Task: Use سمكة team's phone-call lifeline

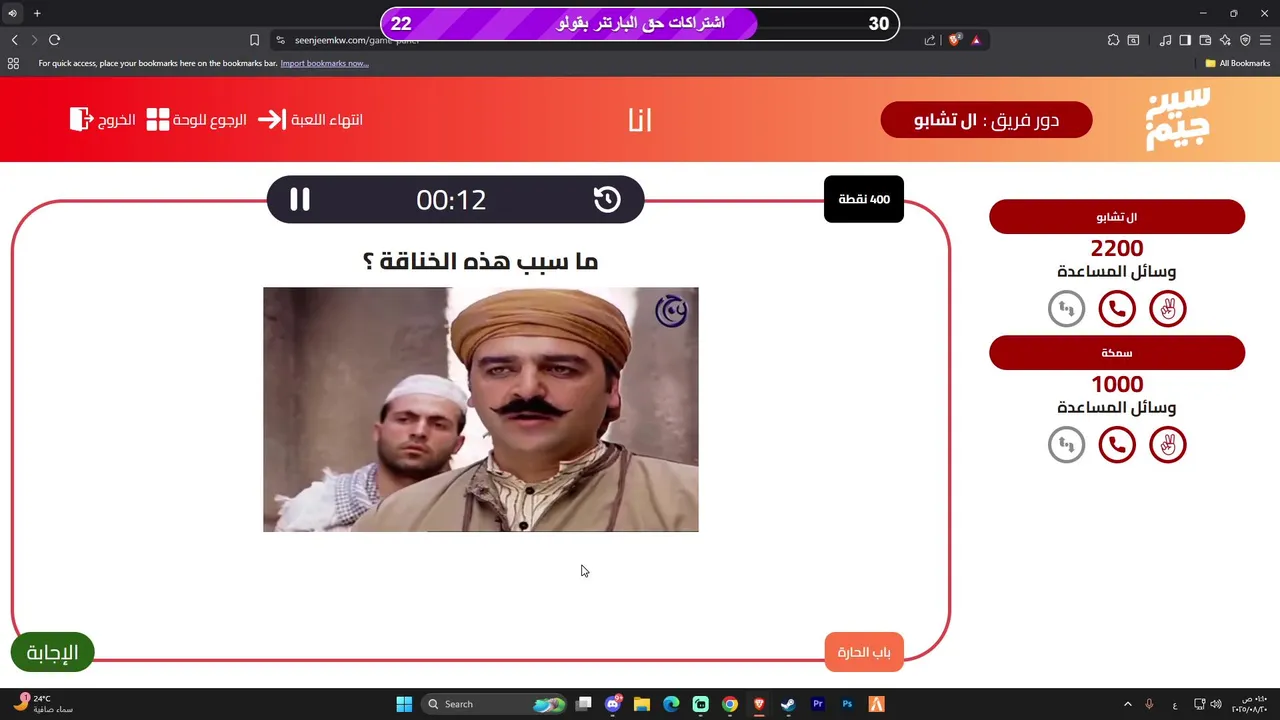Action: point(1117,444)
